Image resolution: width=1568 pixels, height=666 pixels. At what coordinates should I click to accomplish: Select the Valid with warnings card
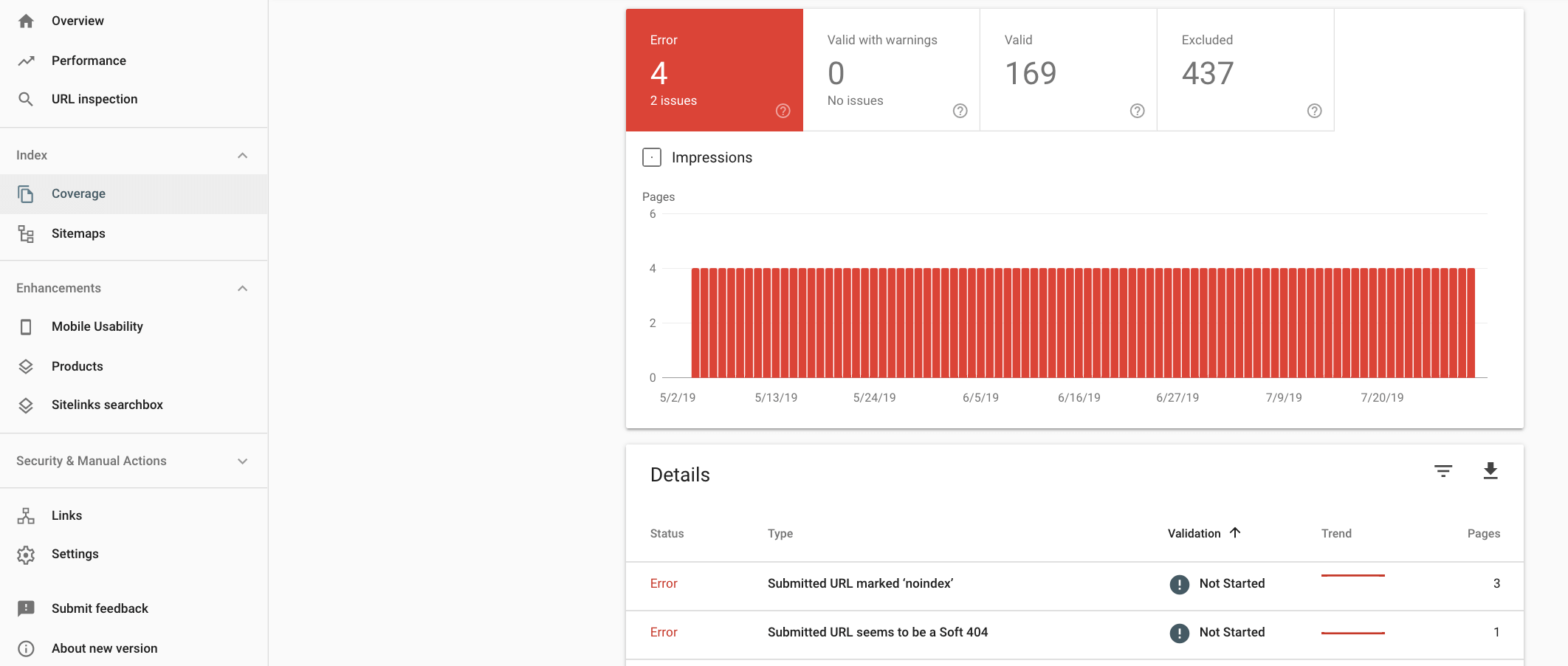[892, 70]
